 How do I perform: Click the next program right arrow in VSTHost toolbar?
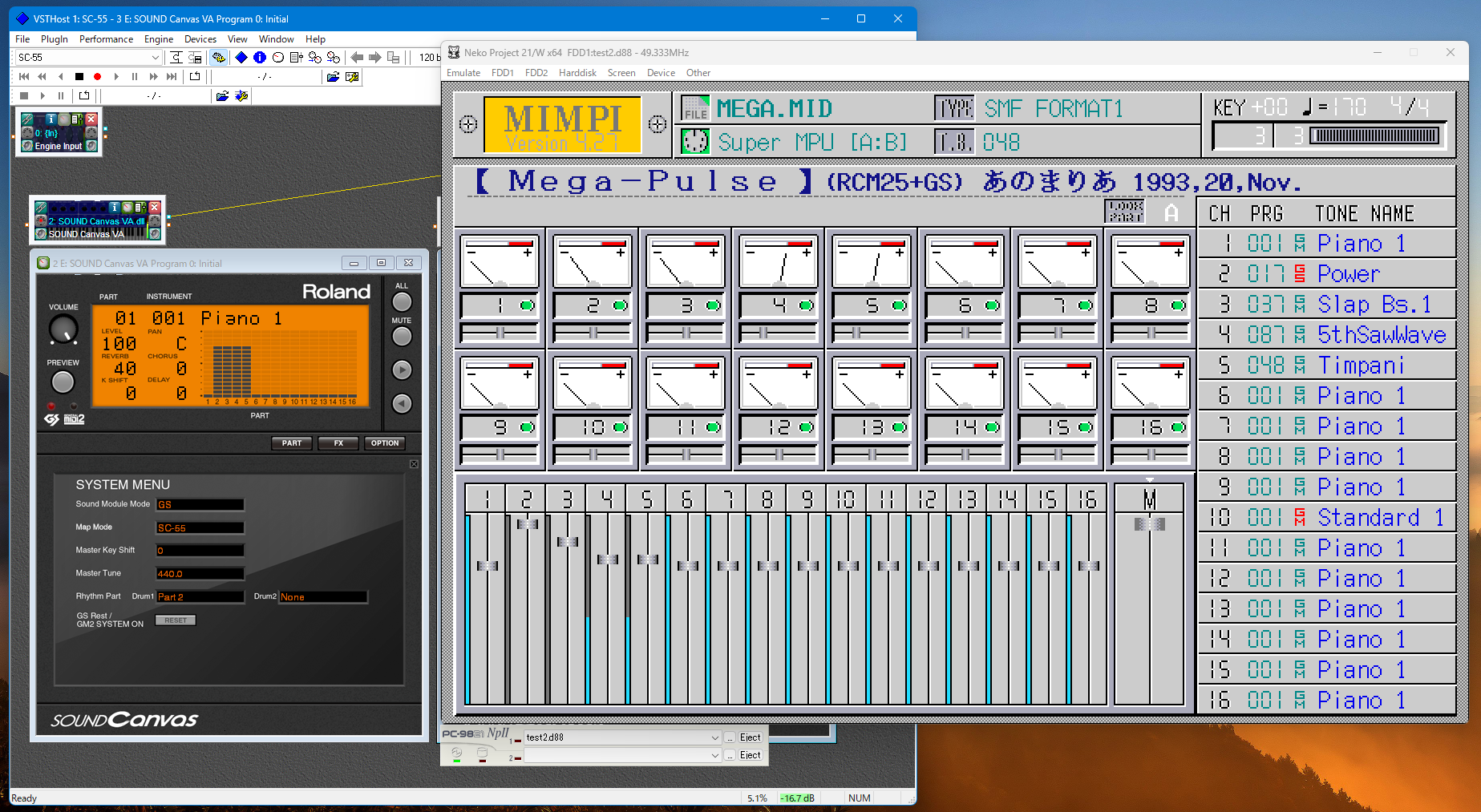374,57
